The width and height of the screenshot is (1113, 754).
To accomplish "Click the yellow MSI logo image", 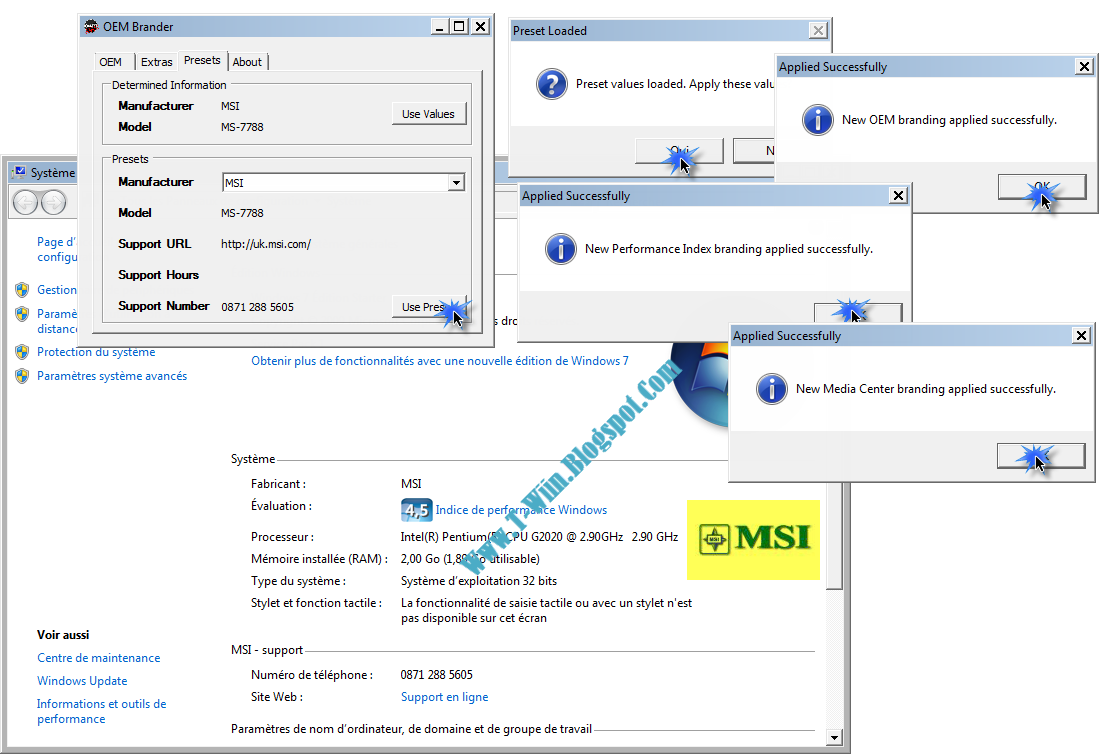I will pos(753,539).
